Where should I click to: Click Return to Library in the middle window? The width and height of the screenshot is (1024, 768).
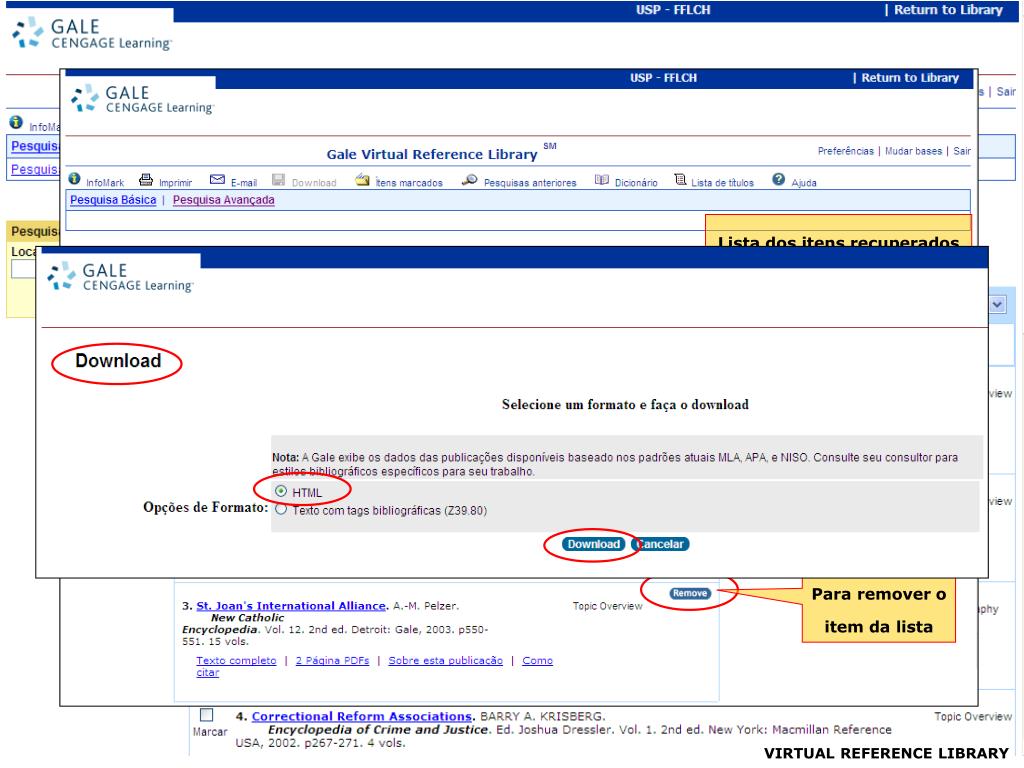coord(910,78)
